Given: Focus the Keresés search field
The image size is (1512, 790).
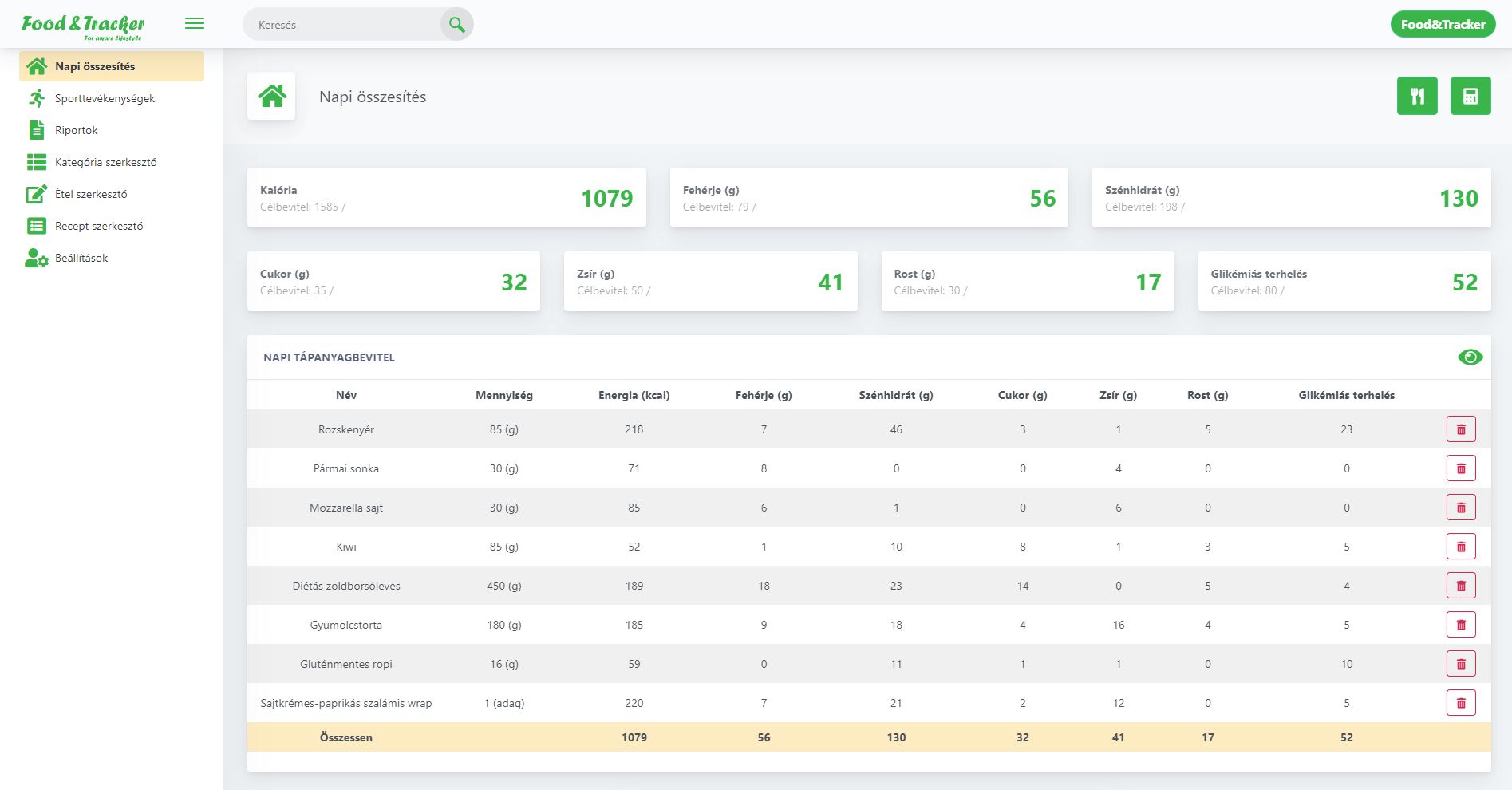Looking at the screenshot, I should 343,25.
